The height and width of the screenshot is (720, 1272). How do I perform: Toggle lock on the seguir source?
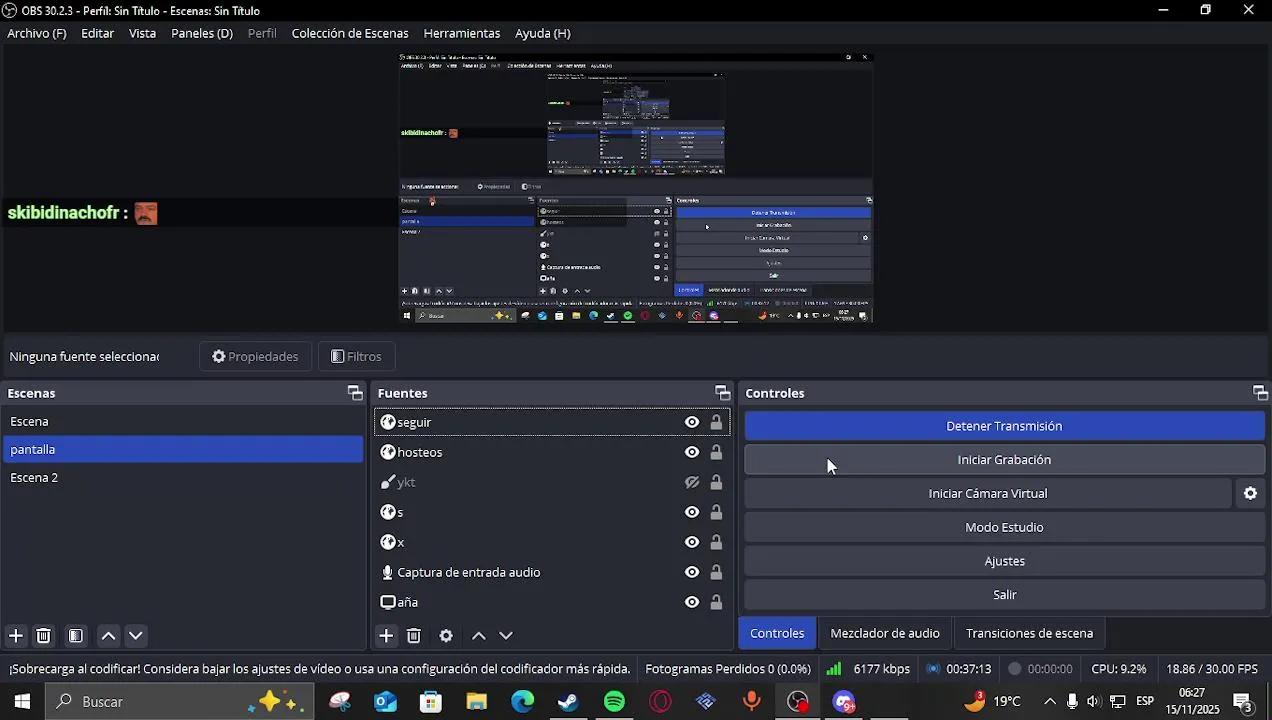click(716, 422)
